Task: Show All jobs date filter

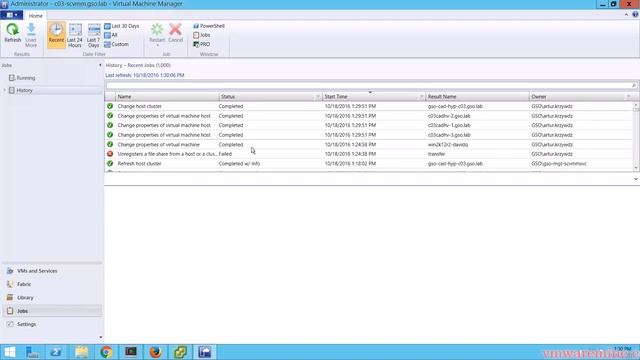Action: (x=111, y=35)
